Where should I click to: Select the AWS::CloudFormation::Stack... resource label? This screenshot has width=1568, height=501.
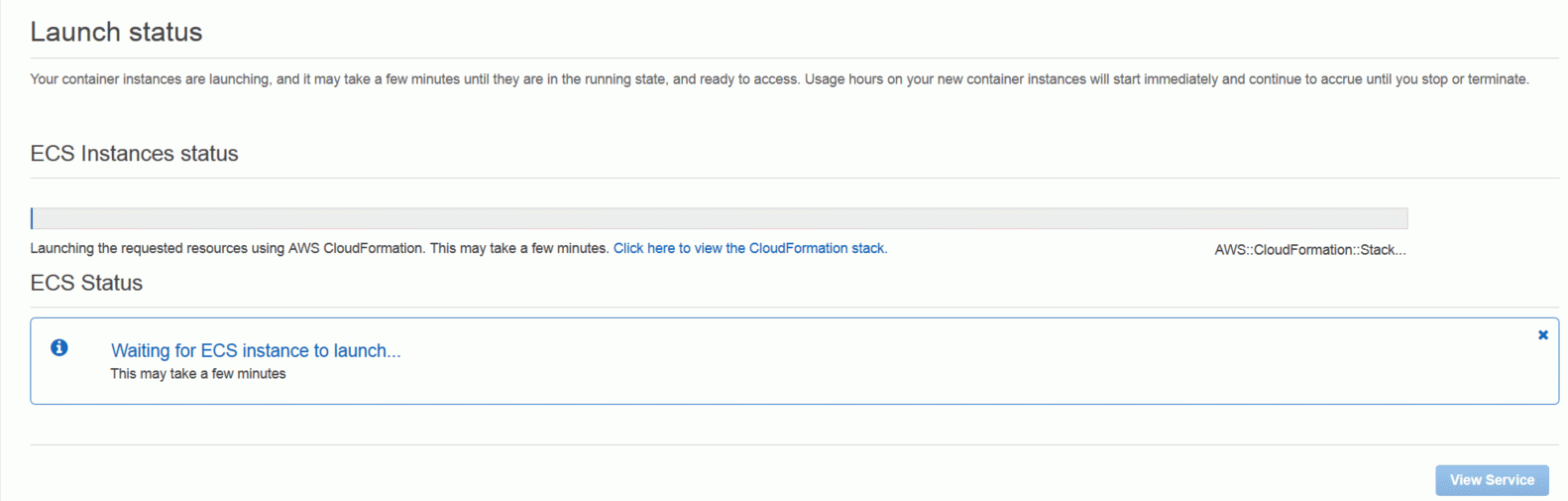(1310, 250)
